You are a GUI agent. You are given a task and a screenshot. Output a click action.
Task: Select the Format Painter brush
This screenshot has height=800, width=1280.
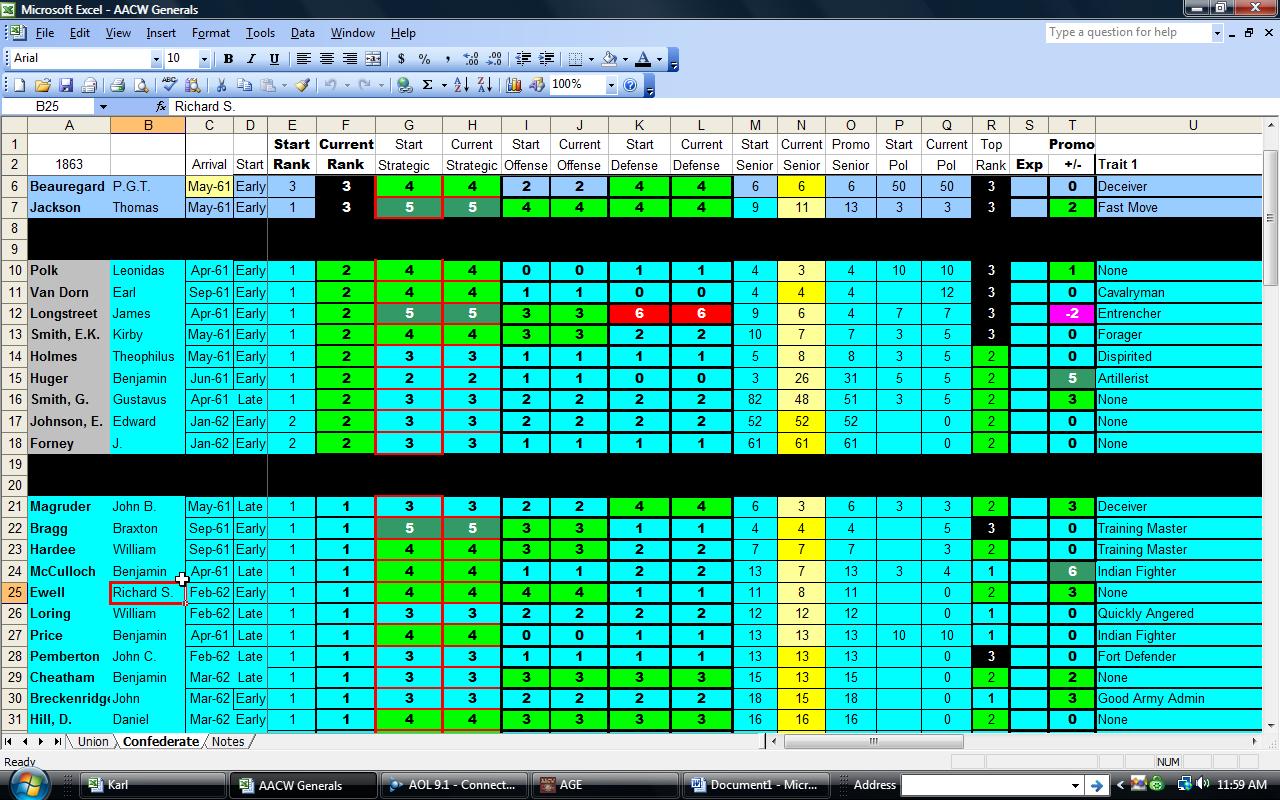(x=302, y=86)
